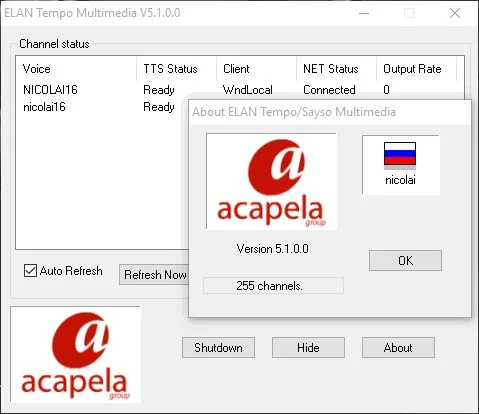
Task: Click the Ready status for lowercase nicolai16 row
Action: click(x=159, y=107)
